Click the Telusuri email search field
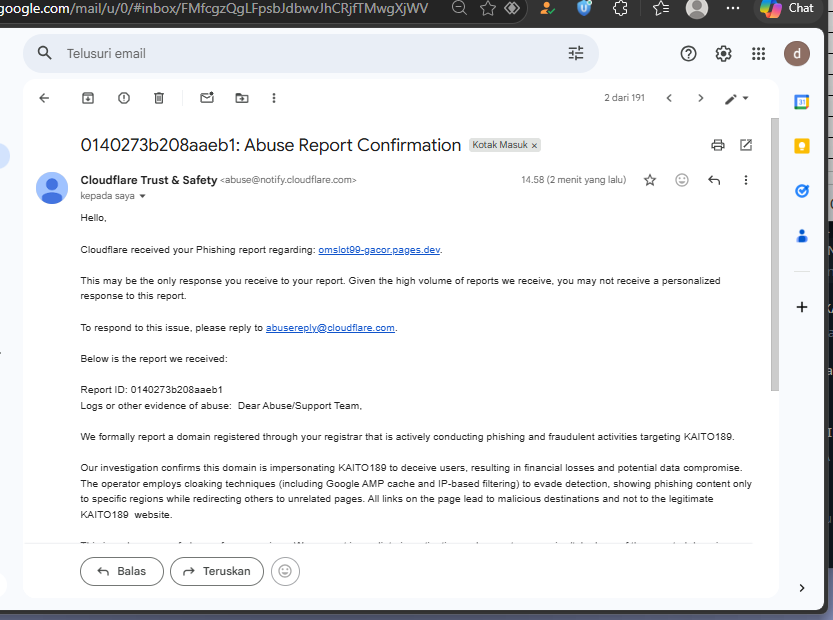Image resolution: width=833 pixels, height=620 pixels. pos(311,54)
